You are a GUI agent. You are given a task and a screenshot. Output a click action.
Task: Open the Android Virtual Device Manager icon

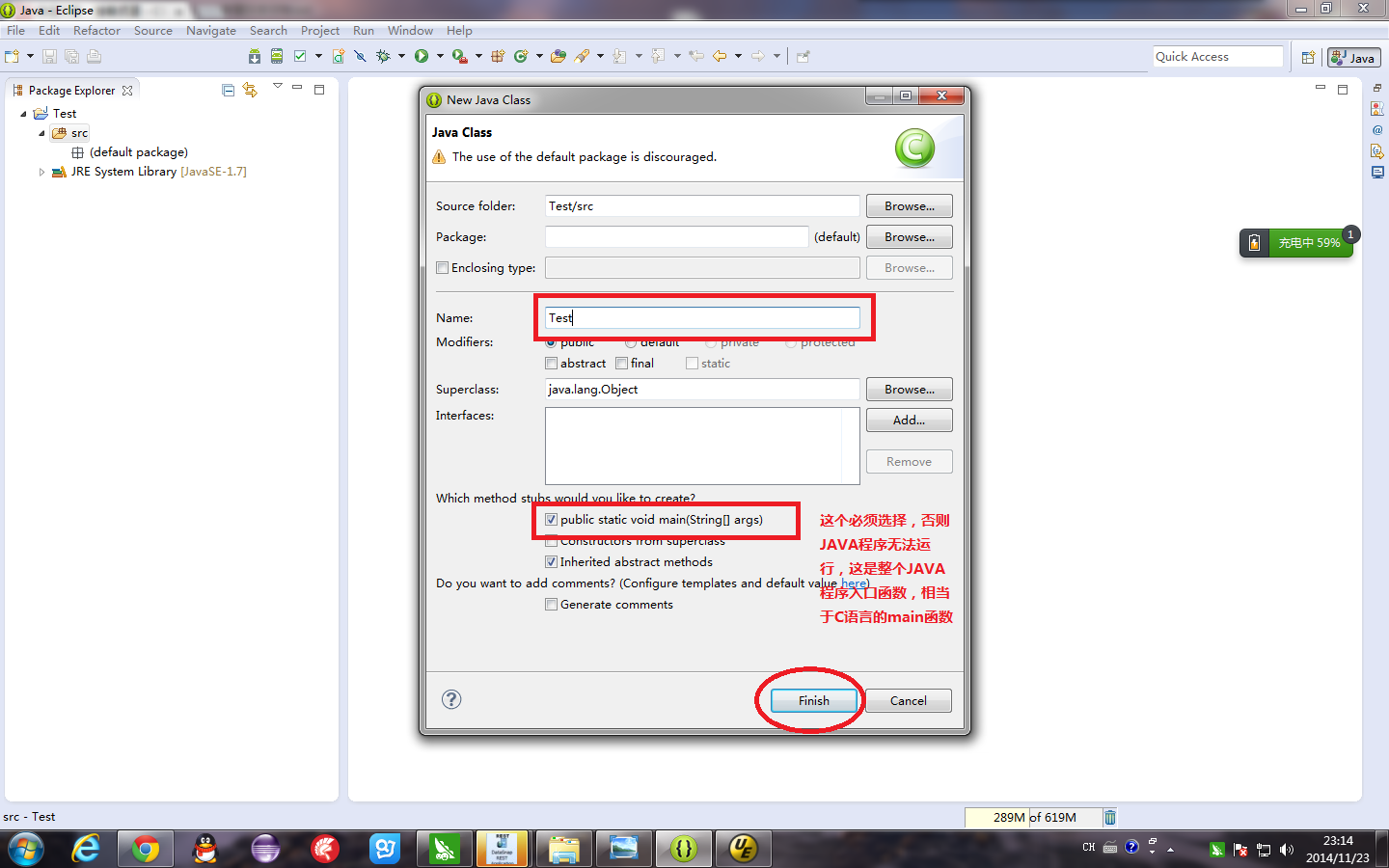(x=277, y=56)
